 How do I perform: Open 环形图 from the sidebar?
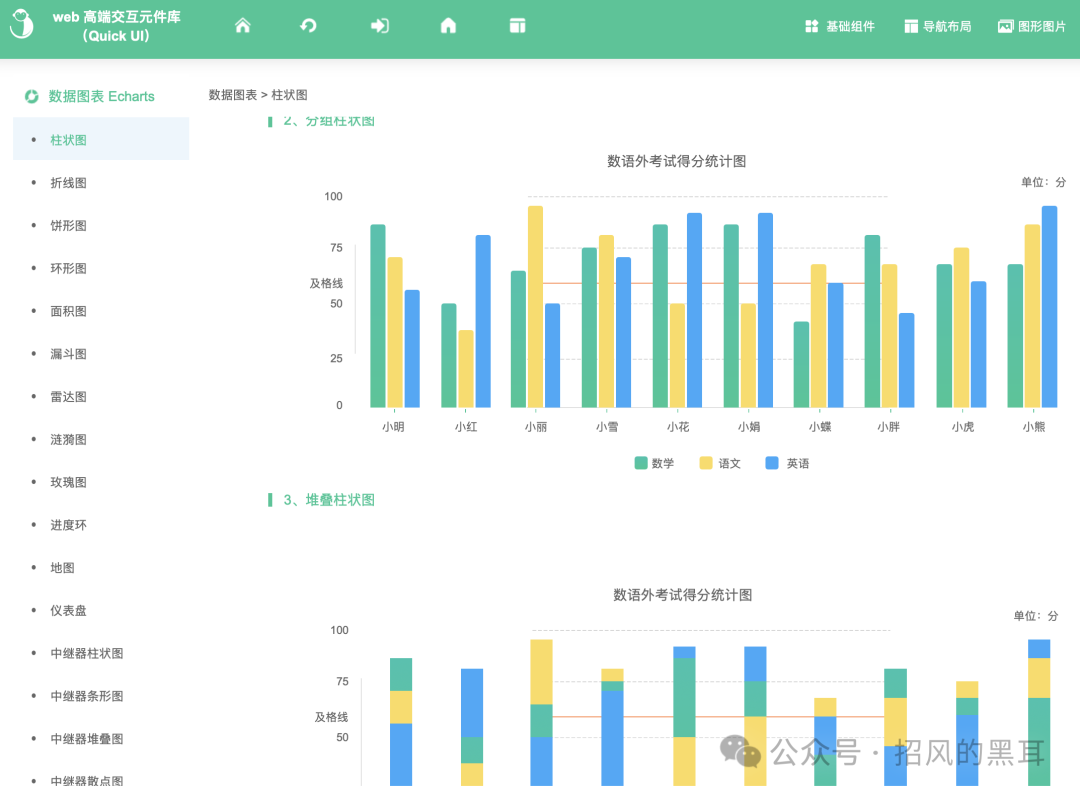pyautogui.click(x=68, y=268)
